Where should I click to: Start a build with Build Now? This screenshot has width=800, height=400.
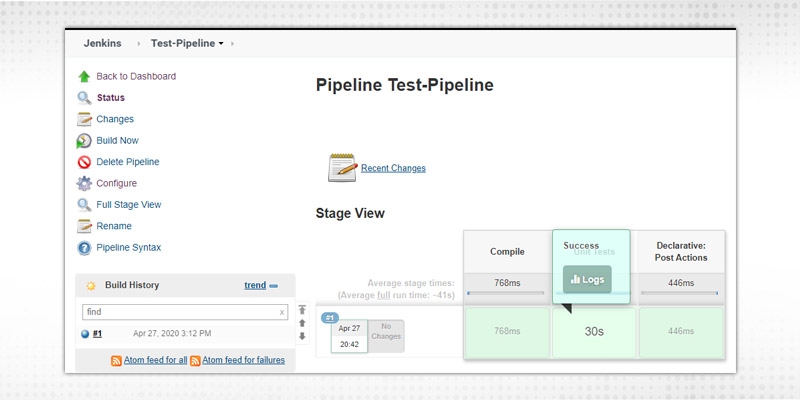(117, 141)
